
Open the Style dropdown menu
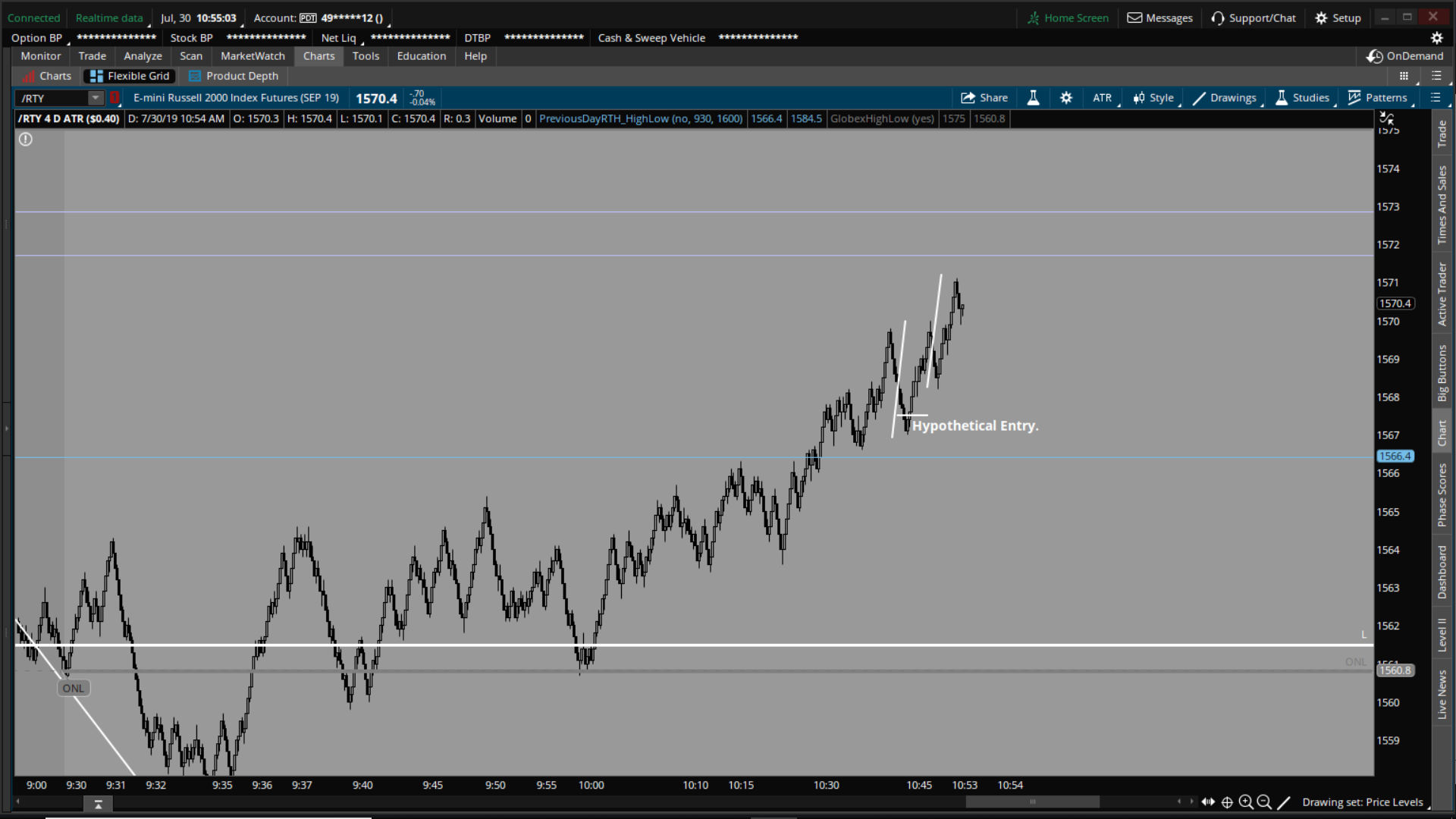click(1154, 98)
